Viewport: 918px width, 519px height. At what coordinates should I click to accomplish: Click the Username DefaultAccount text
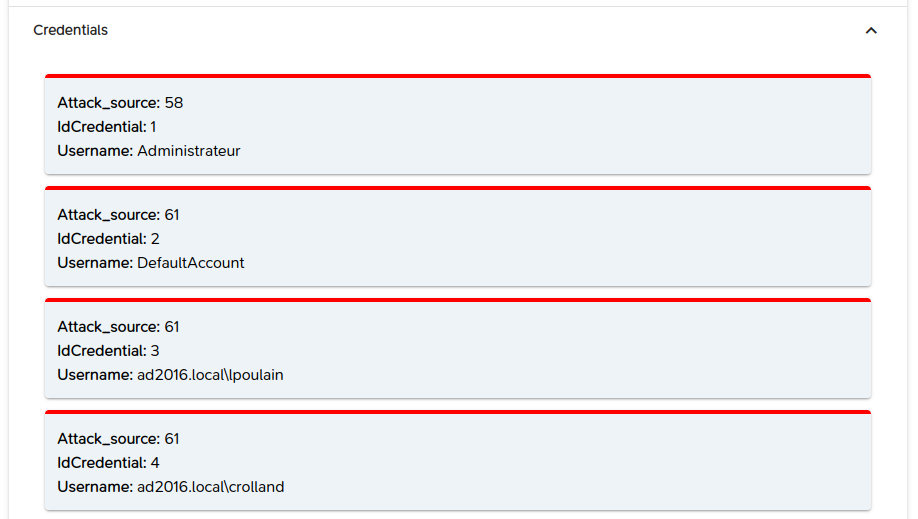(x=150, y=263)
